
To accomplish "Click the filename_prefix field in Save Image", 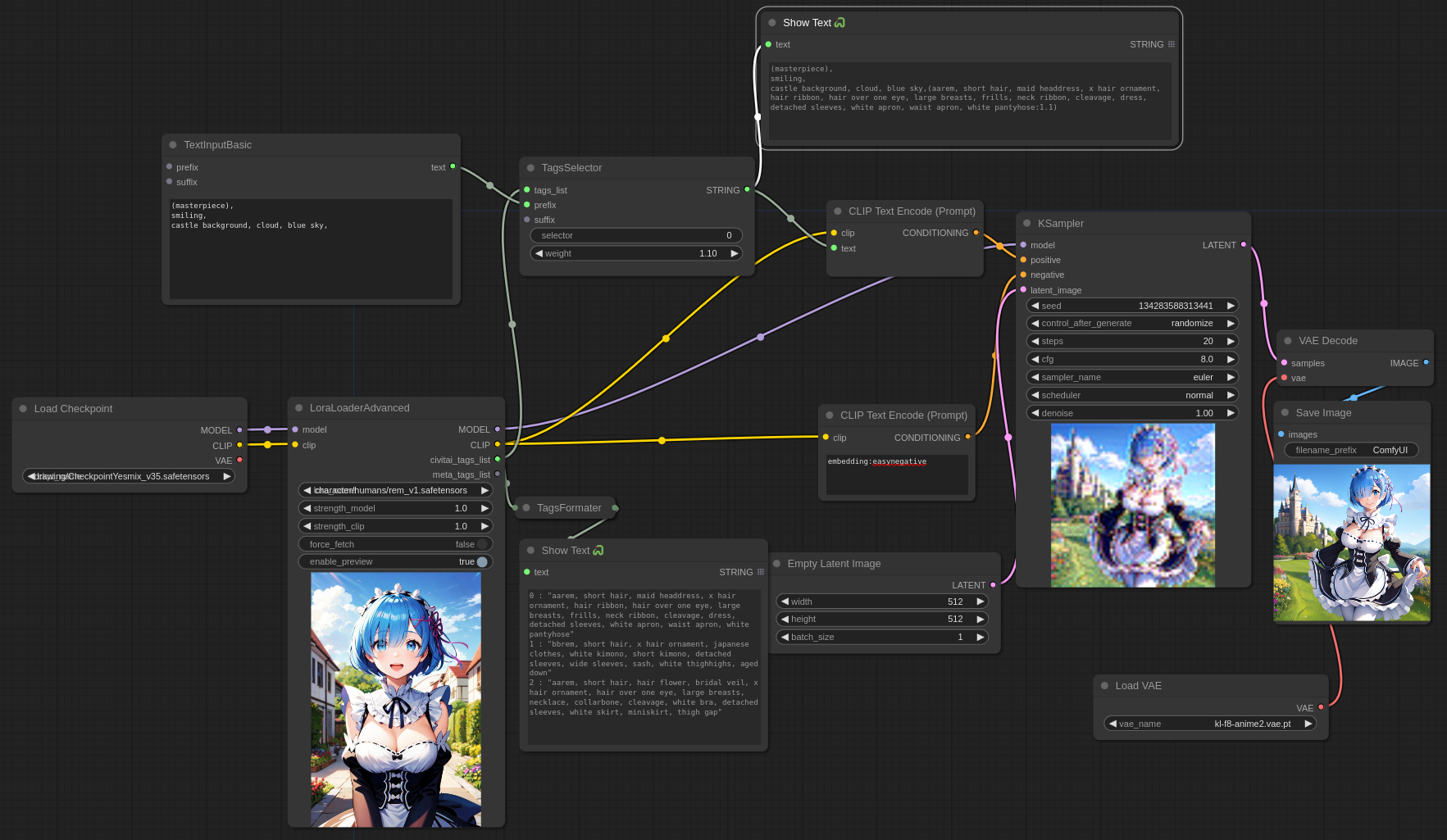I will [1350, 450].
